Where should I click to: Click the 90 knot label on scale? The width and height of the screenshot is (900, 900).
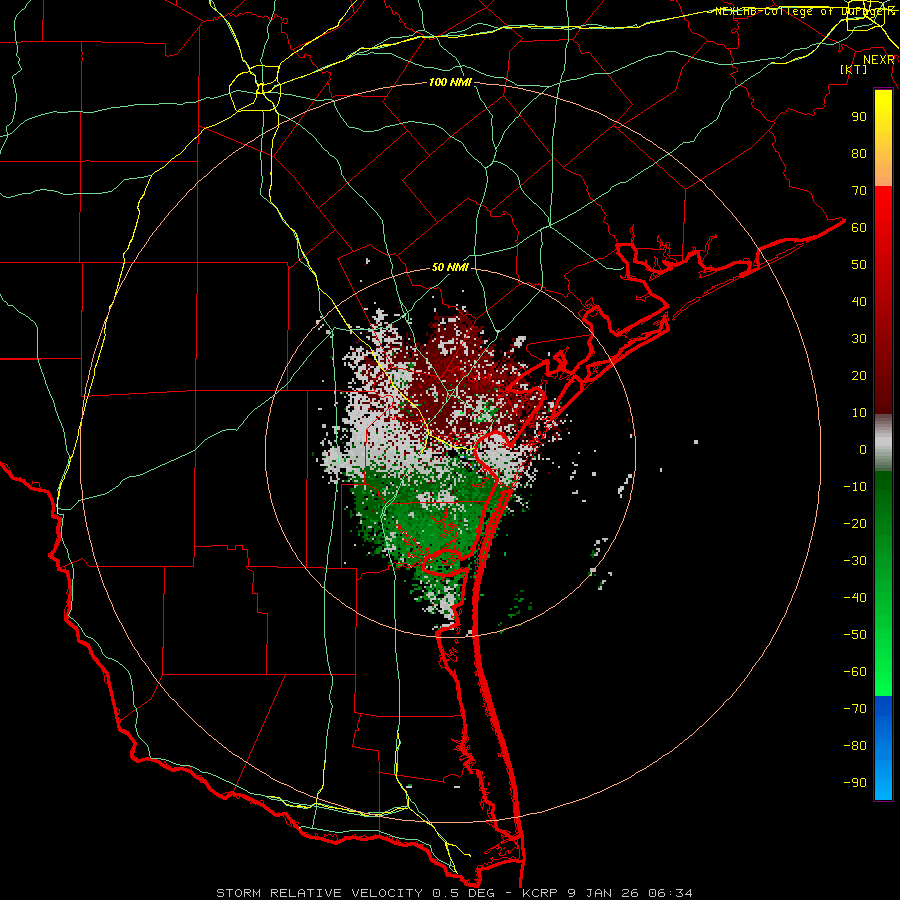[x=859, y=117]
